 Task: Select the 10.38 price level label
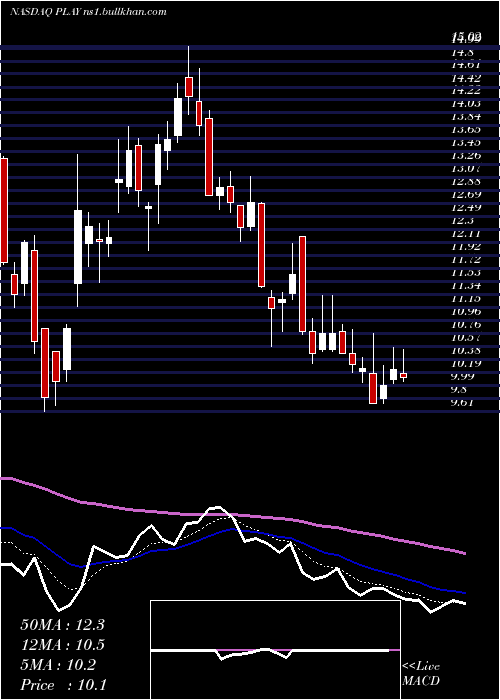click(x=466, y=350)
